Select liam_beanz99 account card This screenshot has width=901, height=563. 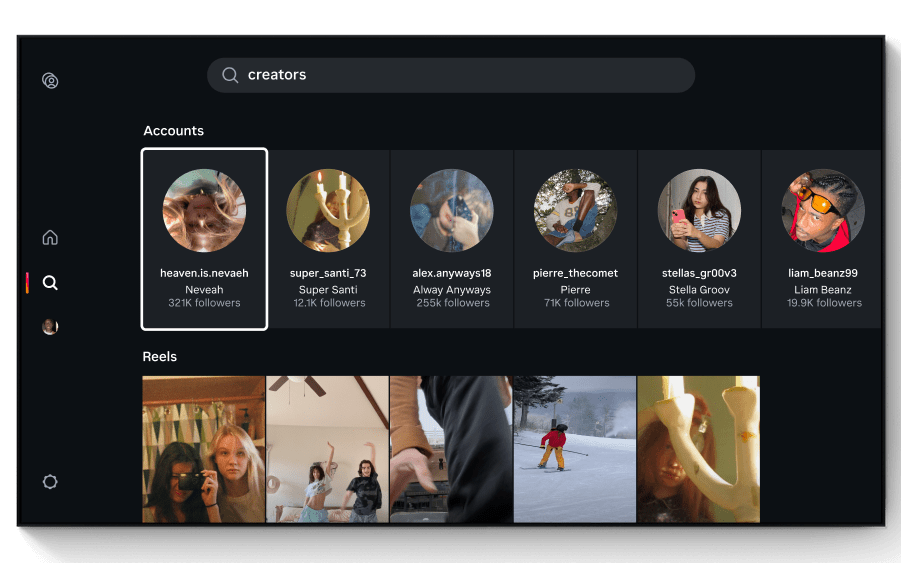822,239
